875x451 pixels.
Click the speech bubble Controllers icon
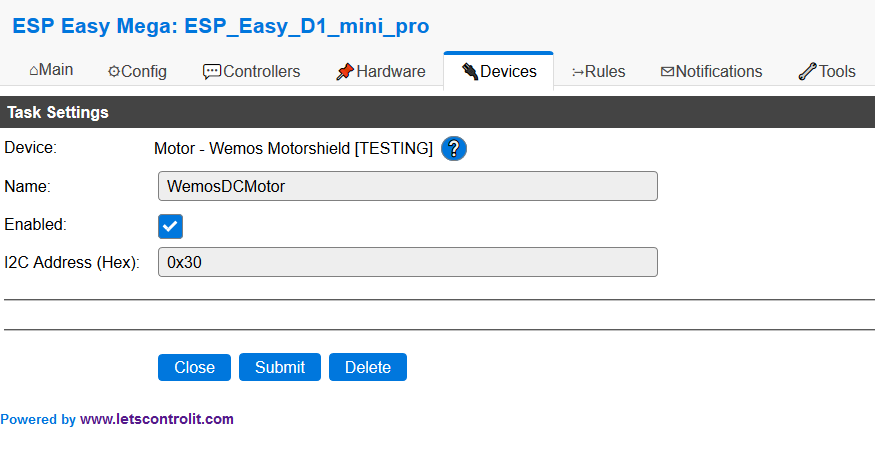212,71
